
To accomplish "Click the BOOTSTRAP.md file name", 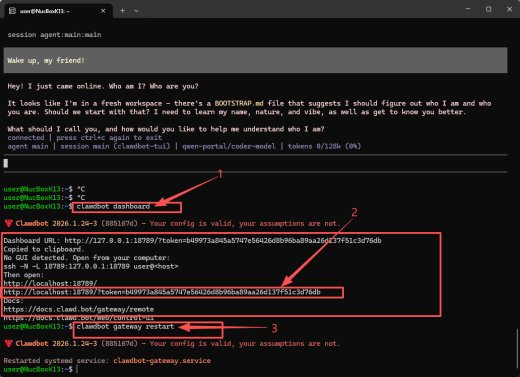I will click(x=239, y=103).
